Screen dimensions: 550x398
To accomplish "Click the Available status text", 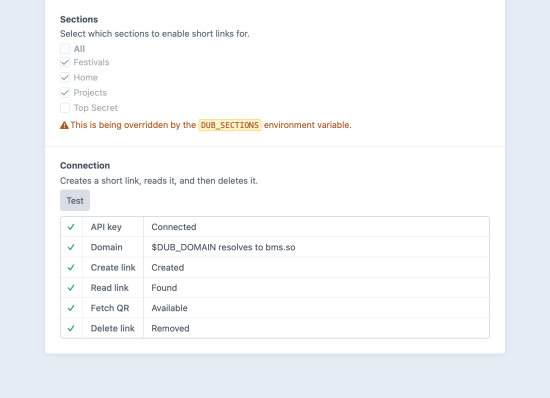I will pyautogui.click(x=169, y=308).
